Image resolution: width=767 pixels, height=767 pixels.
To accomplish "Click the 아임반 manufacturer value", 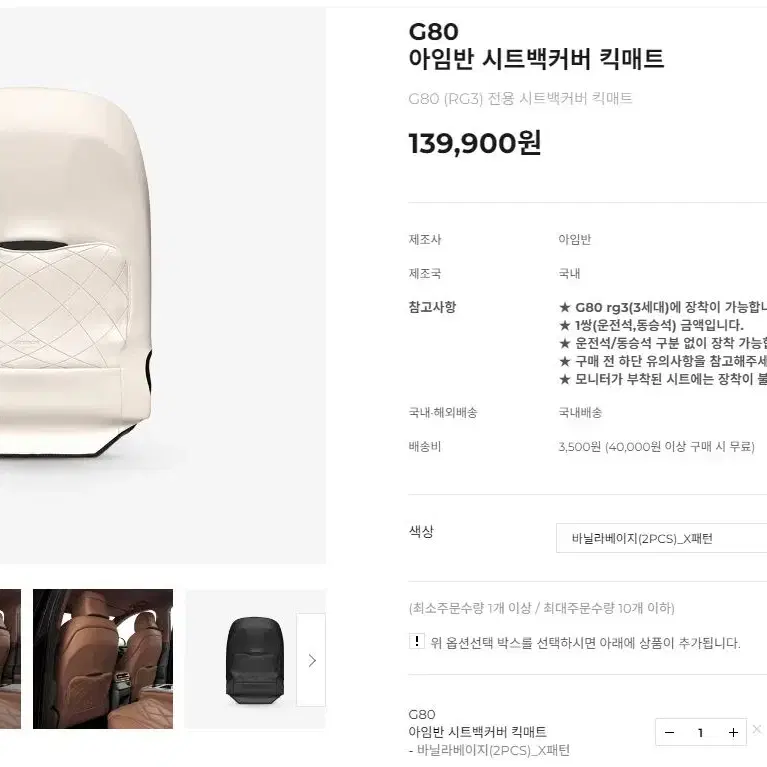I will tap(575, 239).
